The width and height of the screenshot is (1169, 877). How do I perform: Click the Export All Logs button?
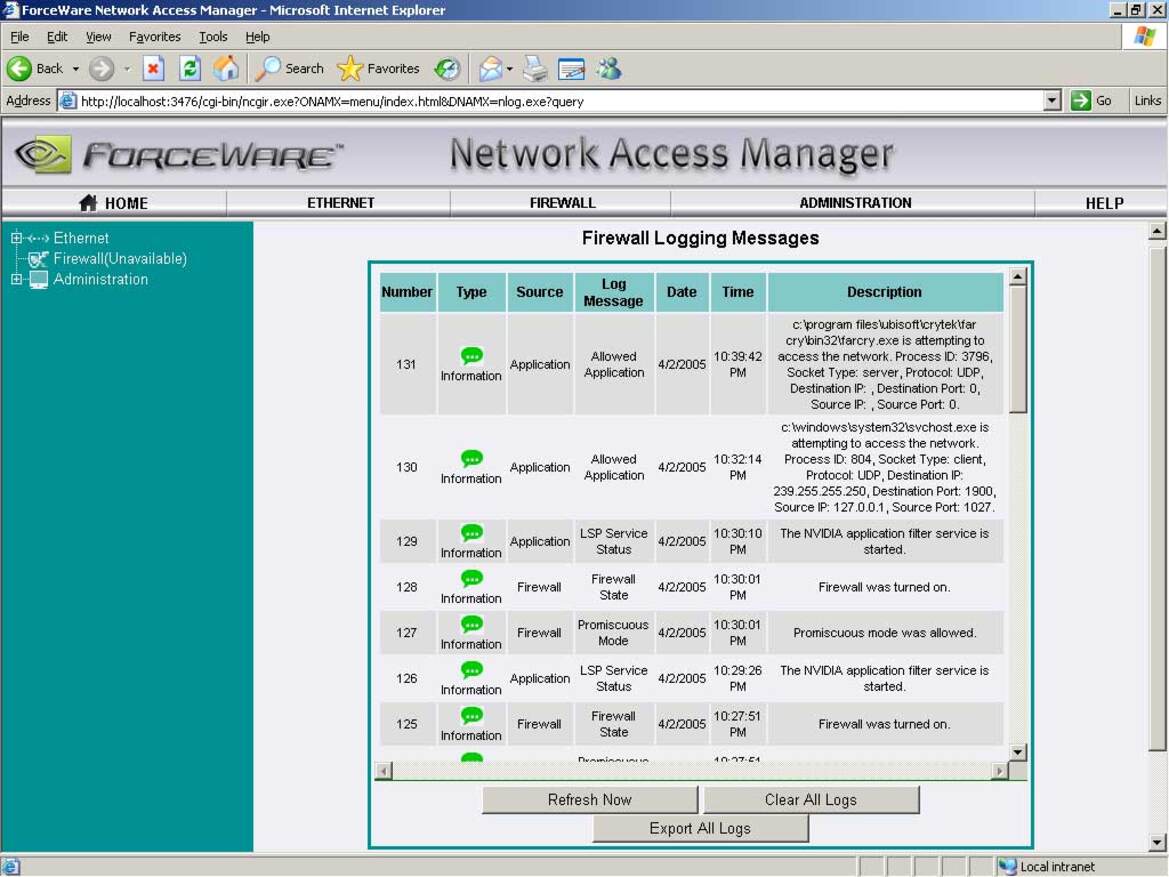pos(700,829)
